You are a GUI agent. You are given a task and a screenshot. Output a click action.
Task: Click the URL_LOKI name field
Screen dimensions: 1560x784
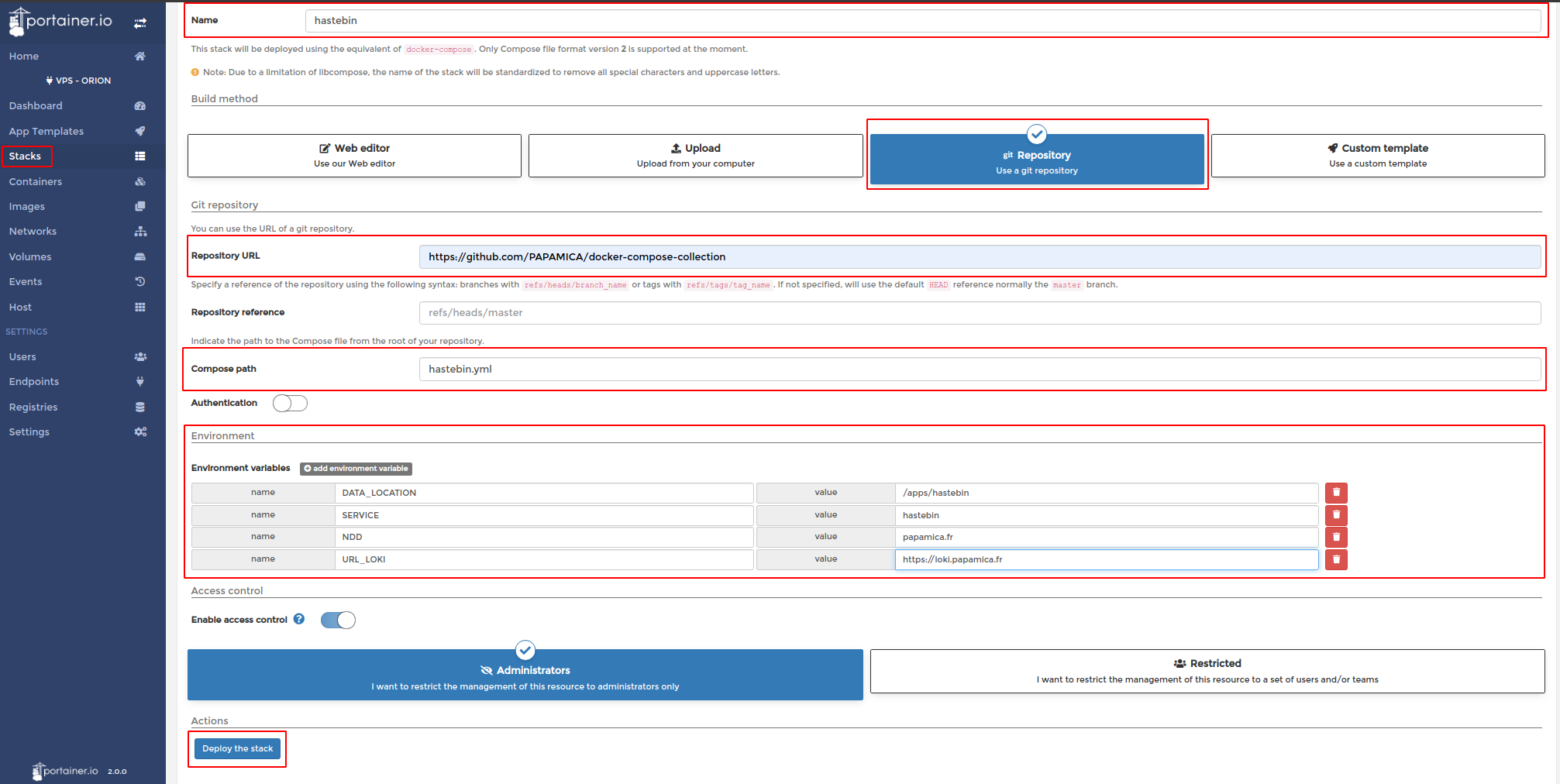(x=544, y=559)
